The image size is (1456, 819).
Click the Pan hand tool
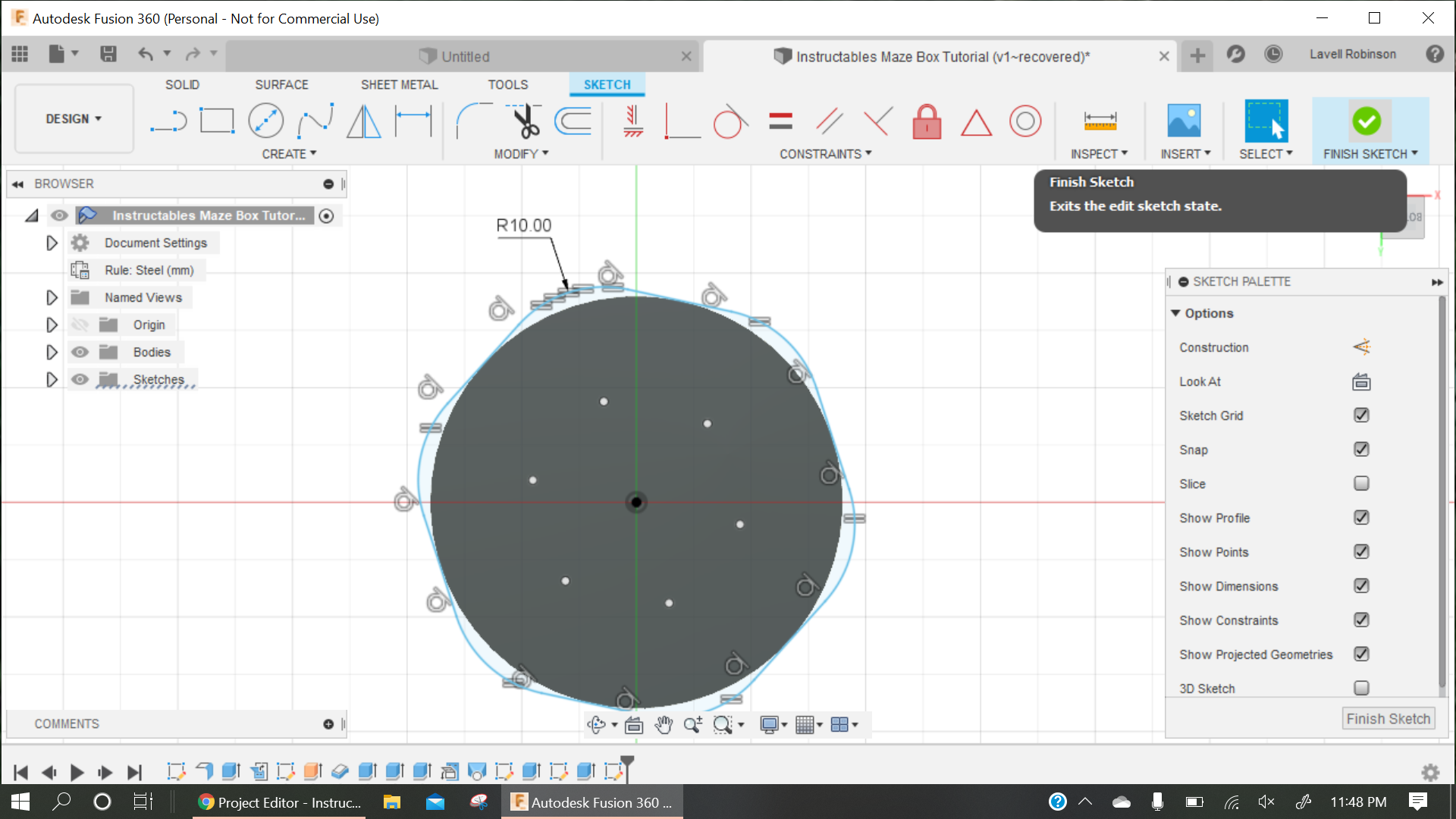(x=664, y=726)
